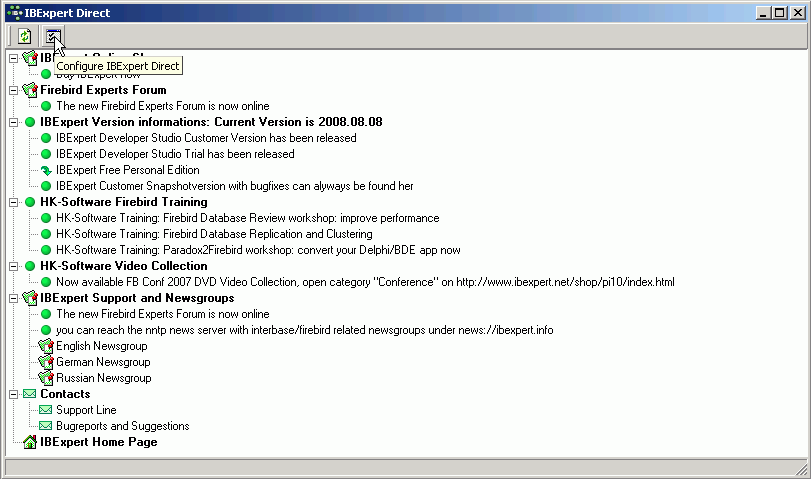
Task: Open Paradox2Firebird workshop item
Action: [x=258, y=250]
